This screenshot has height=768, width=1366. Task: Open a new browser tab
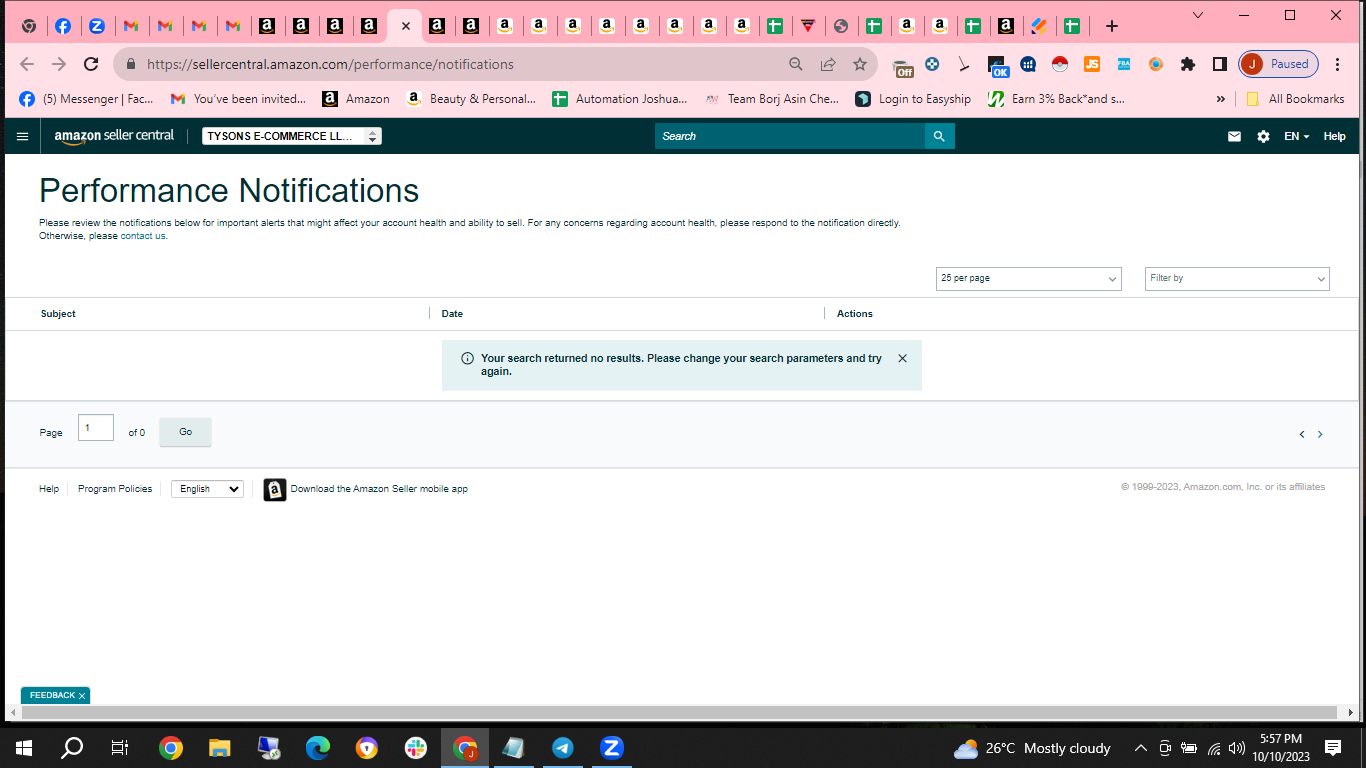pyautogui.click(x=1112, y=26)
